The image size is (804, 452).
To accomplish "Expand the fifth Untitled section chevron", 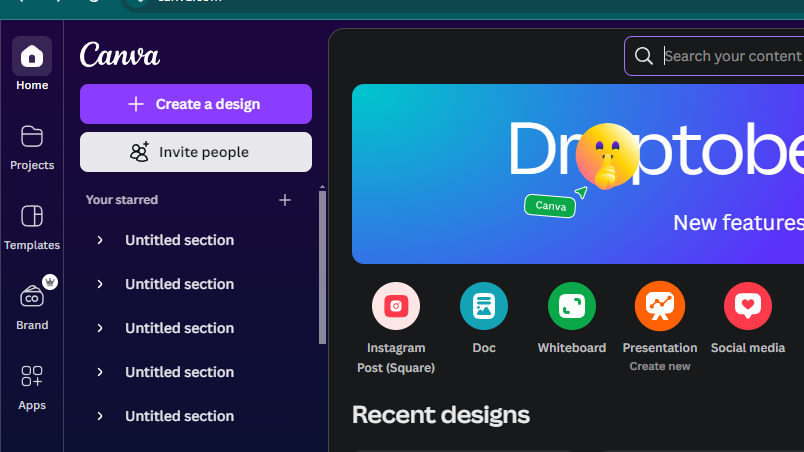I will [100, 416].
